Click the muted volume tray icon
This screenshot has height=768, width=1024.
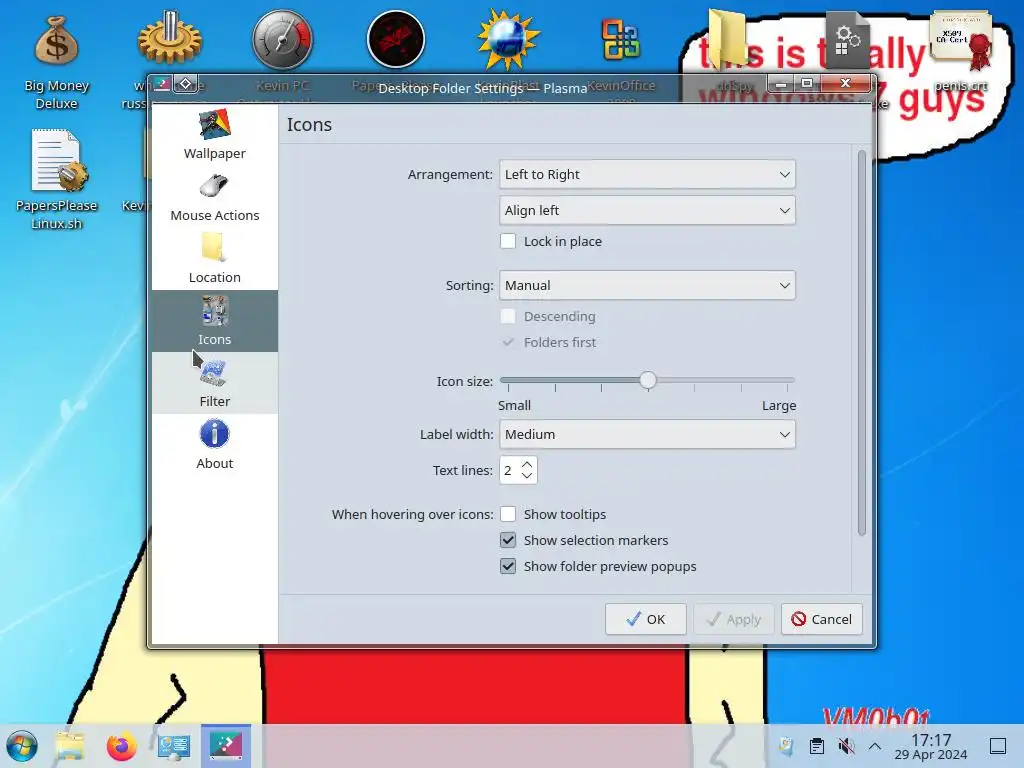846,746
